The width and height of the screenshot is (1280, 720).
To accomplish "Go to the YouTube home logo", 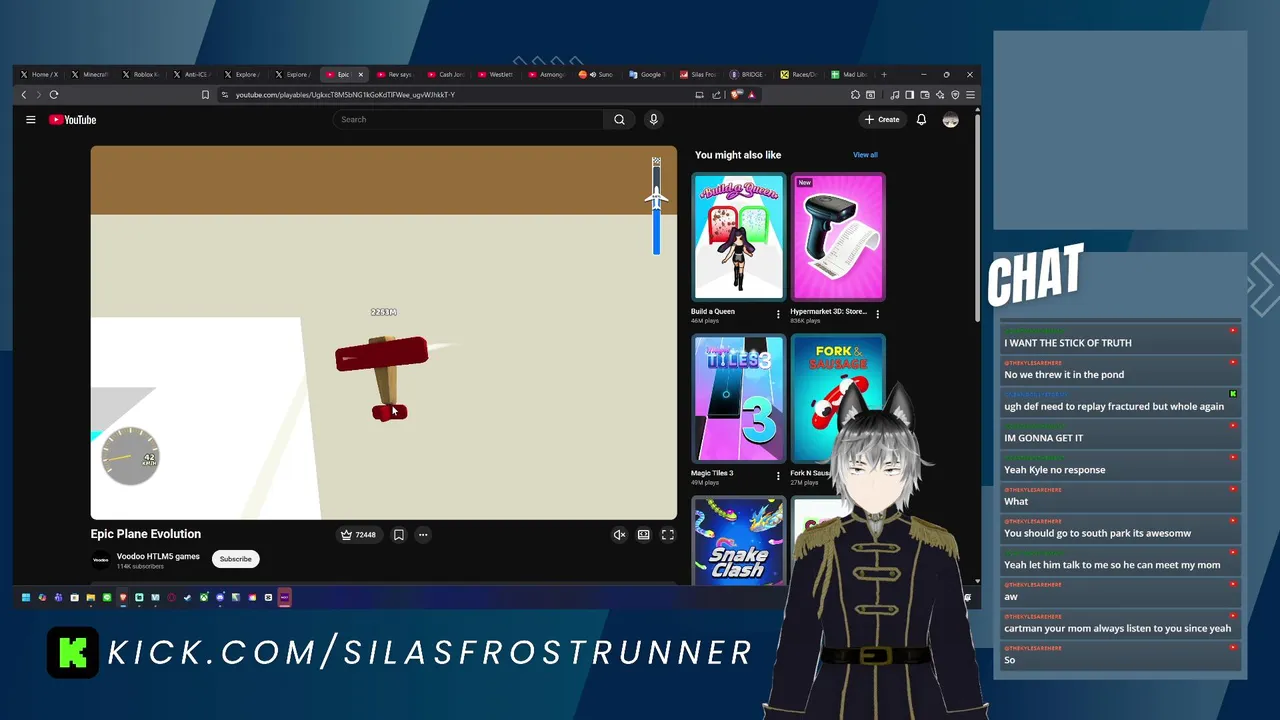I will point(72,120).
